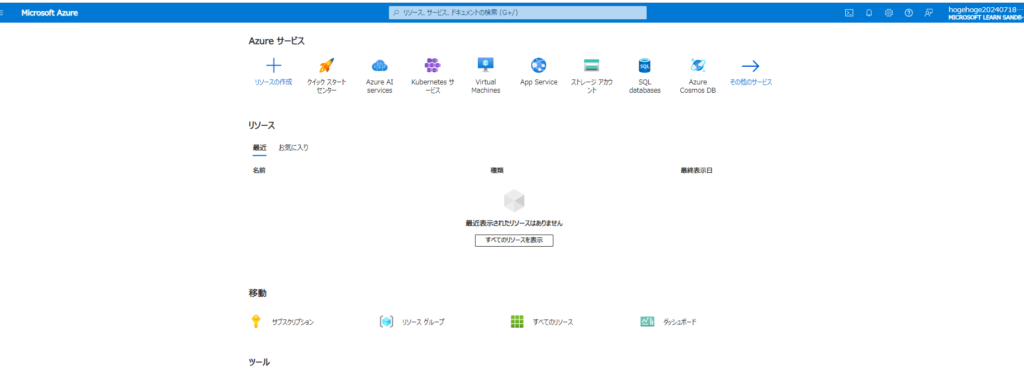Click the Microsoft Azure home title

click(50, 12)
